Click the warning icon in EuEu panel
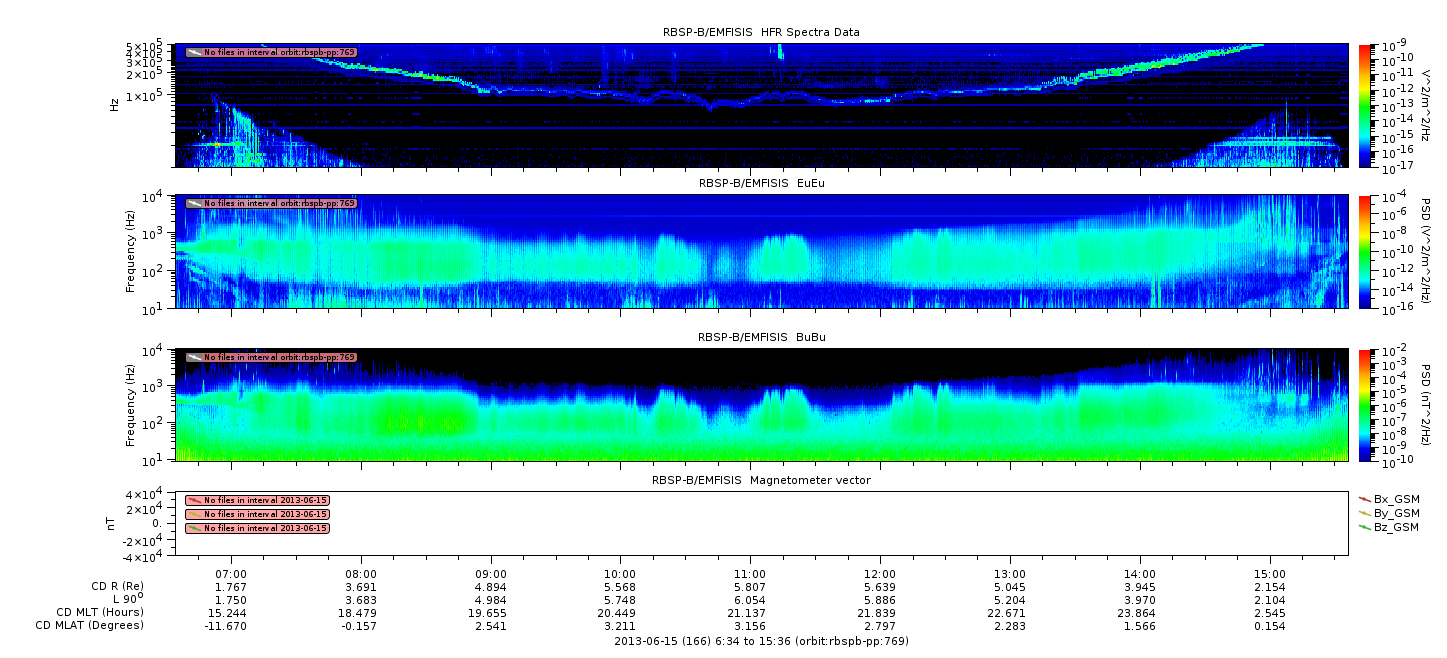Image resolution: width=1447 pixels, height=658 pixels. pyautogui.click(x=194, y=203)
